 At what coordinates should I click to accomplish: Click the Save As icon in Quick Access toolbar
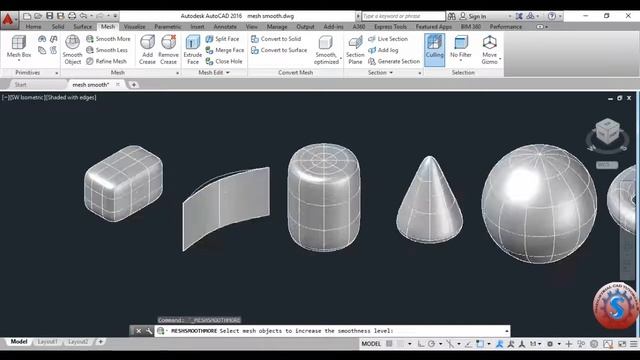coord(60,16)
